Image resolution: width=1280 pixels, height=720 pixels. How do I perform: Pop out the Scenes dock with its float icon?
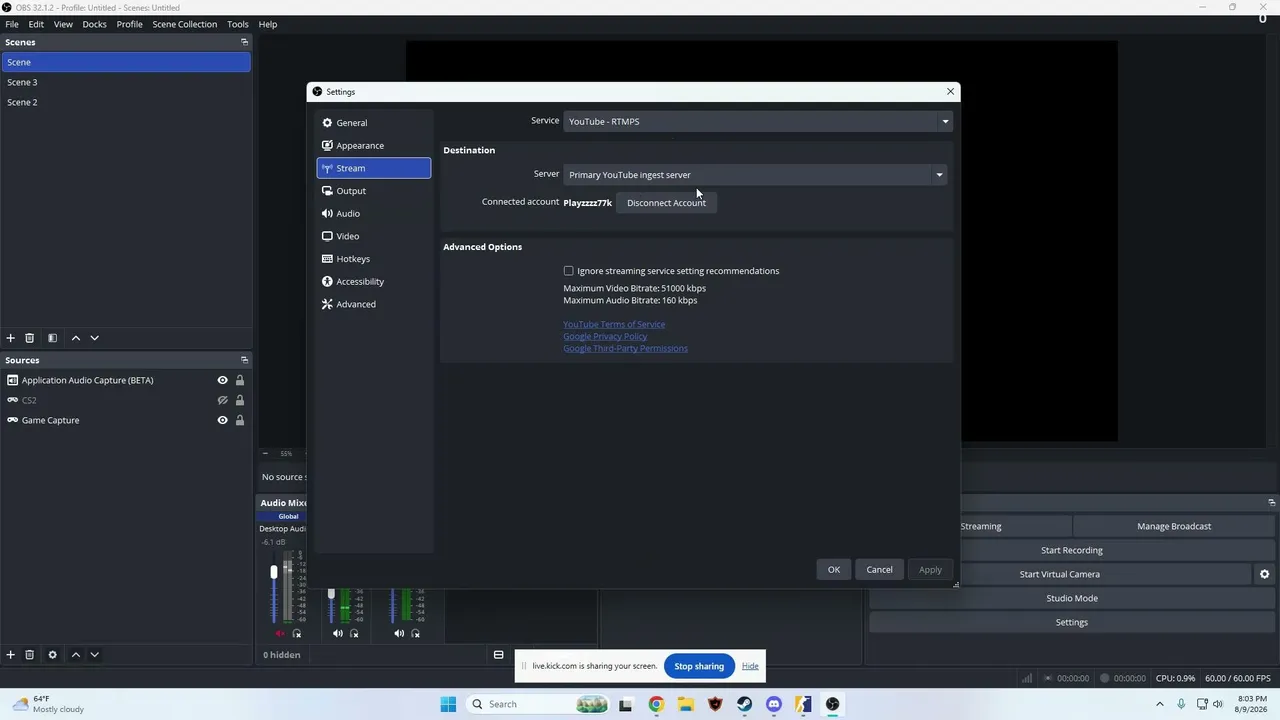244,42
